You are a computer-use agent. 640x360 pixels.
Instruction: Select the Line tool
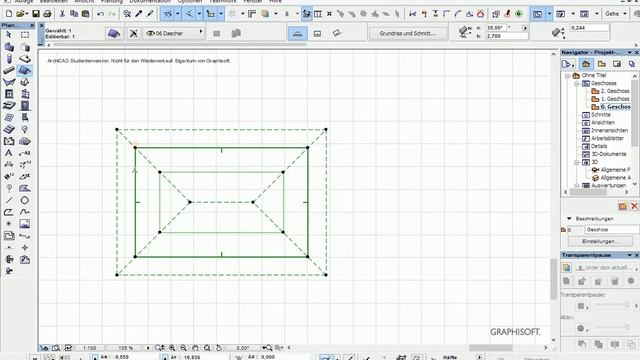[9, 200]
